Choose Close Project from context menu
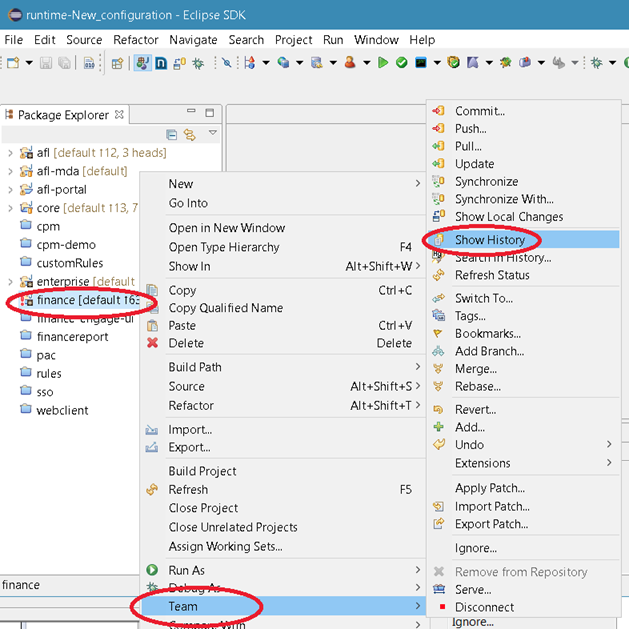This screenshot has width=629, height=629. click(x=203, y=508)
